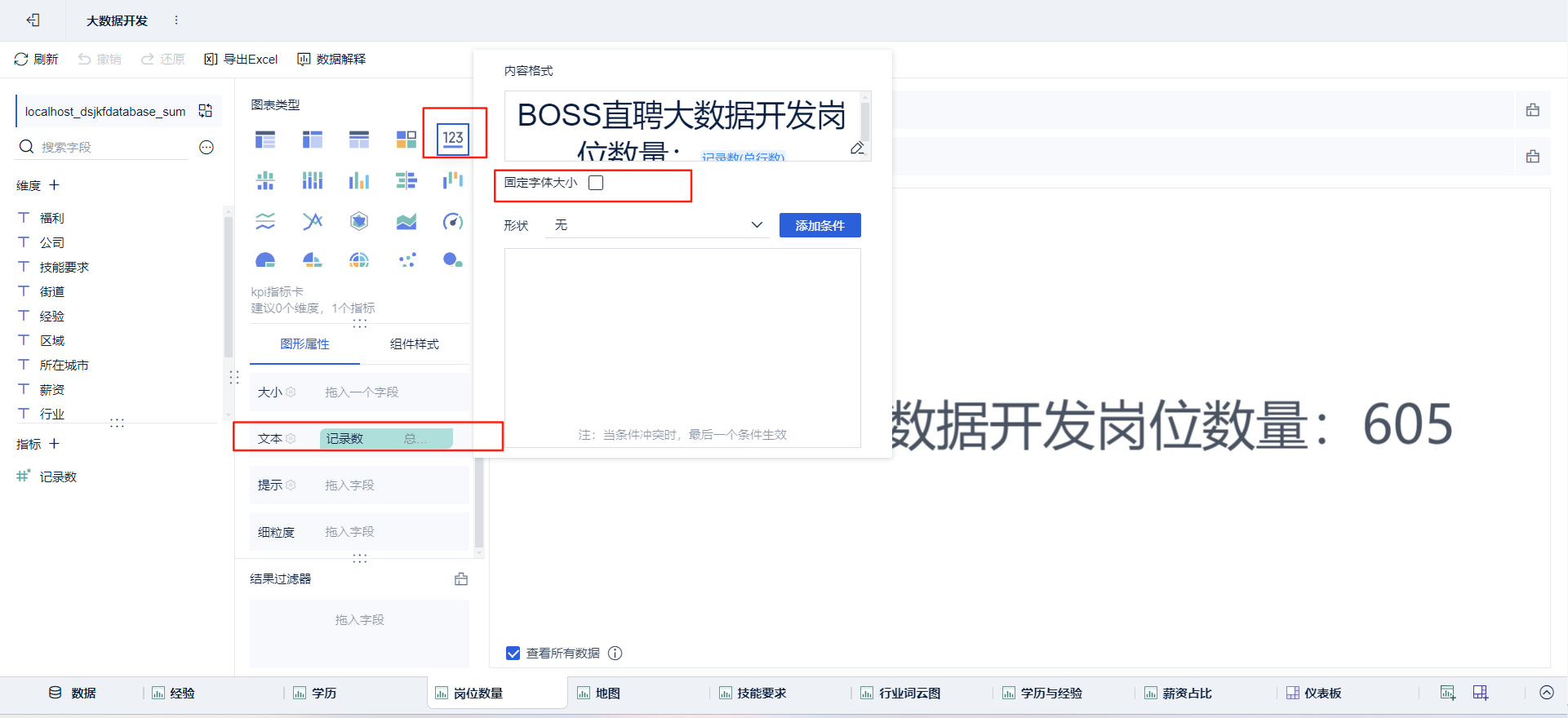Click the 刷新 refresh button
Viewport: 1568px width, 718px height.
click(36, 60)
